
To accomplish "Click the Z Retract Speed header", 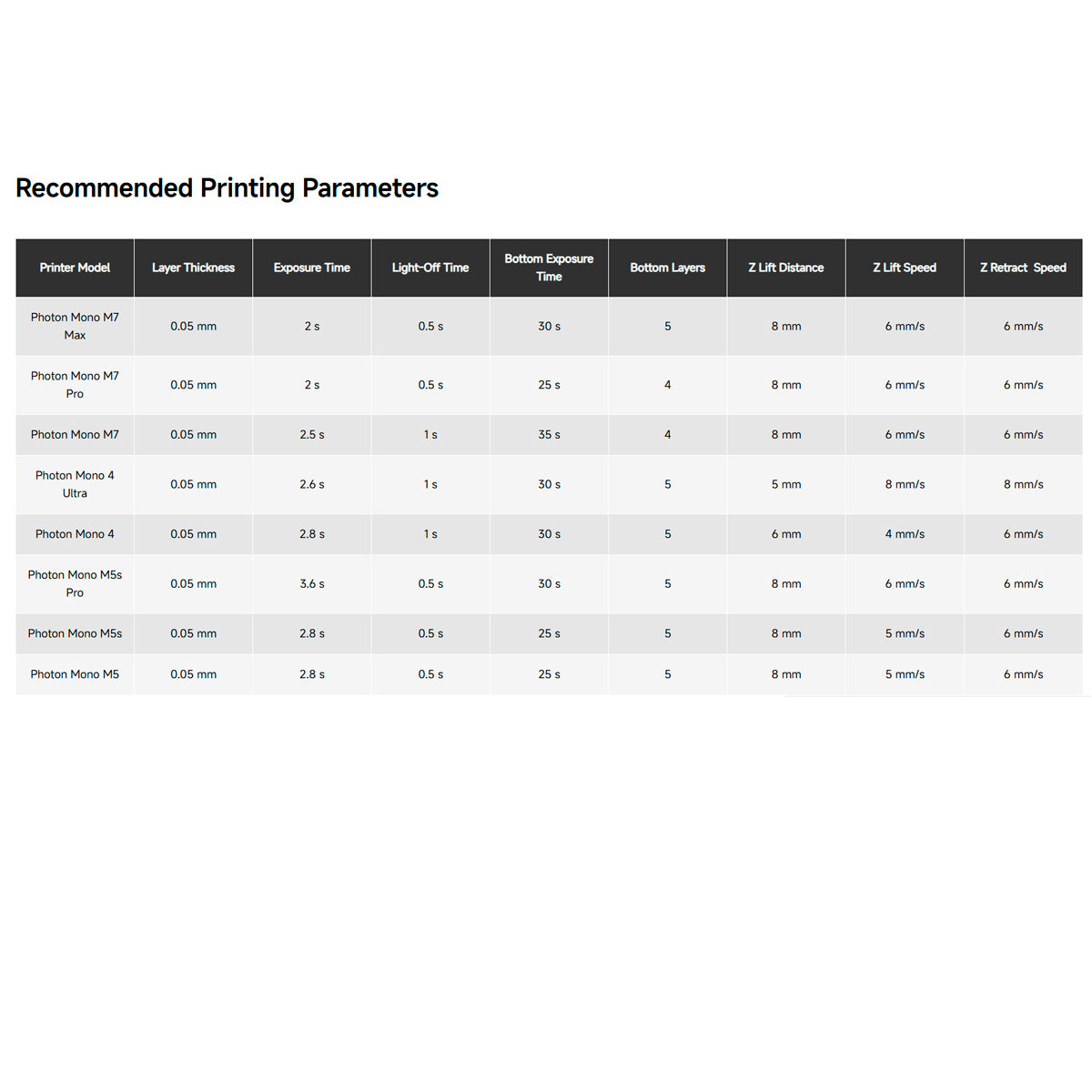I will coord(1023,268).
